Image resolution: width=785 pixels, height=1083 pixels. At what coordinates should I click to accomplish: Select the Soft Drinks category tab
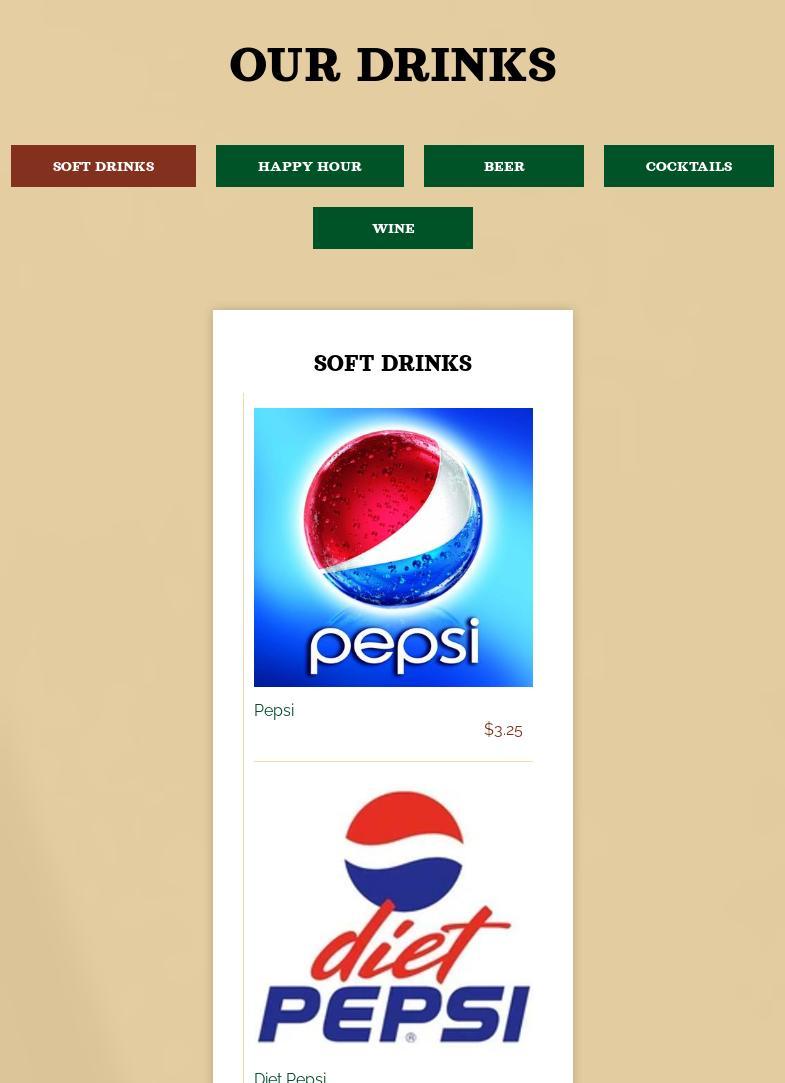104,166
